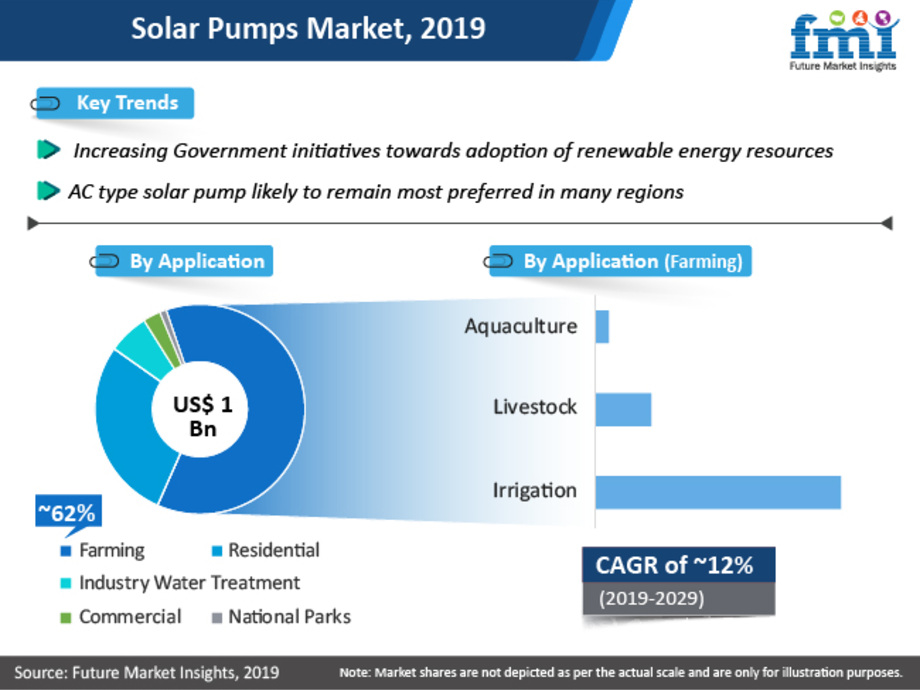Click the Solar Pumps Market, 2019 title
Viewport: 920px width, 690px height.
[307, 29]
